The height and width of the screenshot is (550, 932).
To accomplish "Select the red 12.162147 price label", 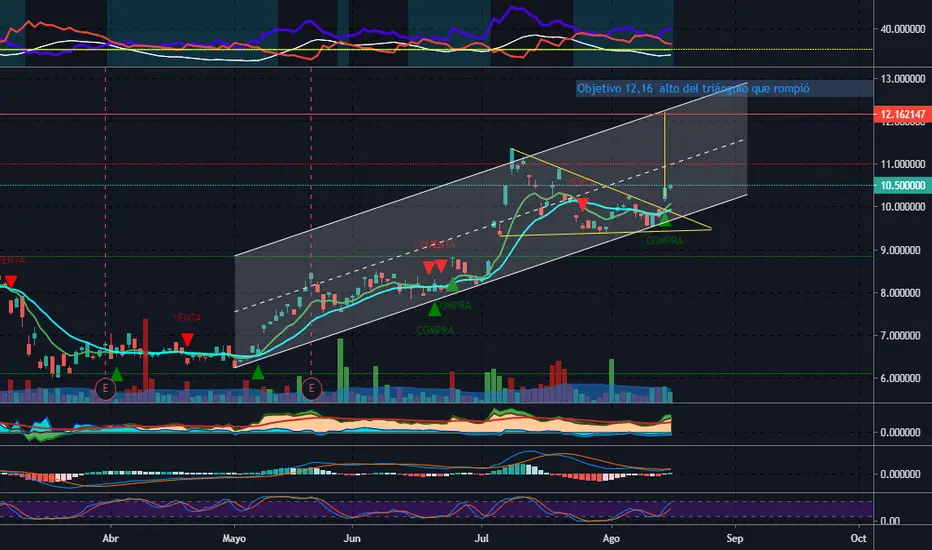I will [902, 114].
